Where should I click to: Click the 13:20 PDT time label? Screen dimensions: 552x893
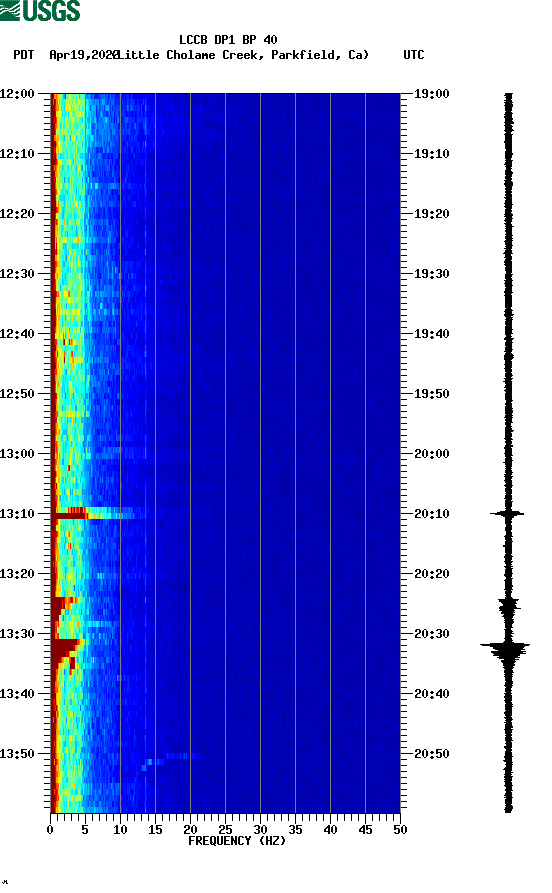click(17, 574)
